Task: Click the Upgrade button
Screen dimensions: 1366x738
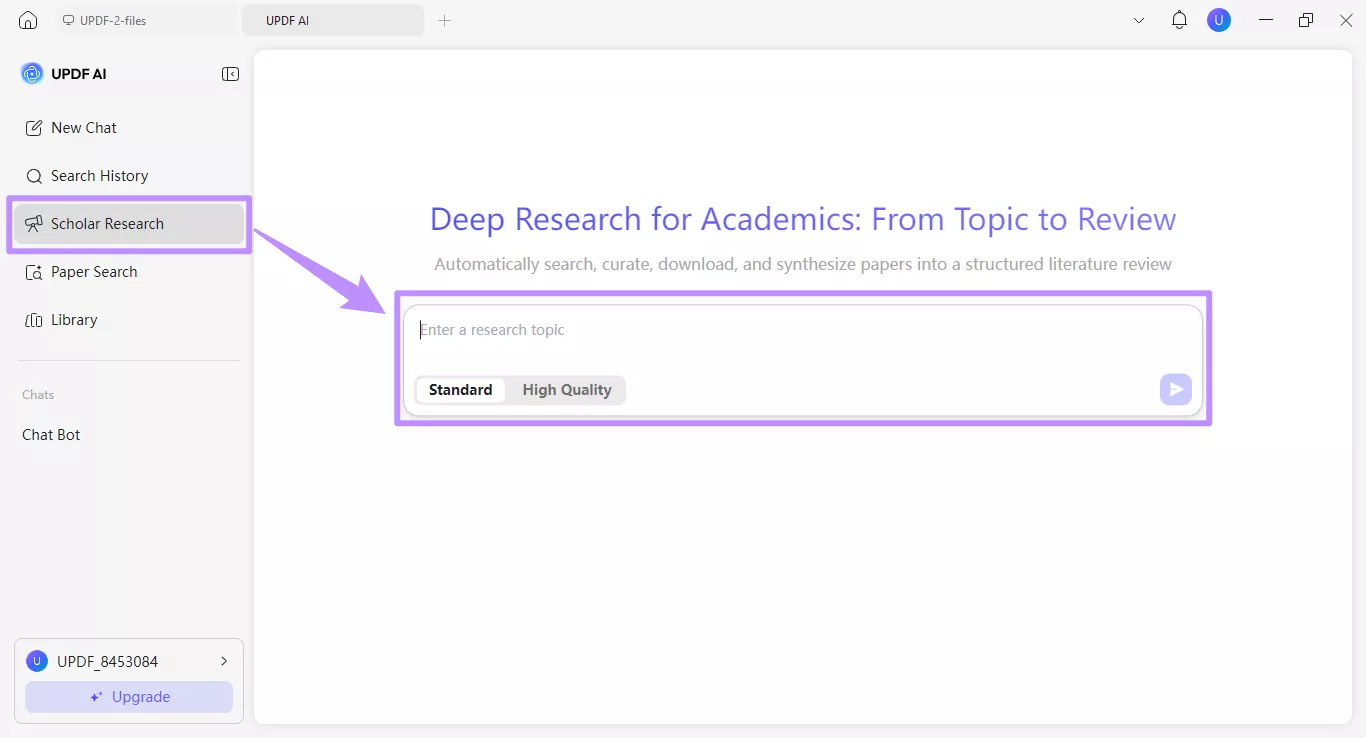Action: 129,697
